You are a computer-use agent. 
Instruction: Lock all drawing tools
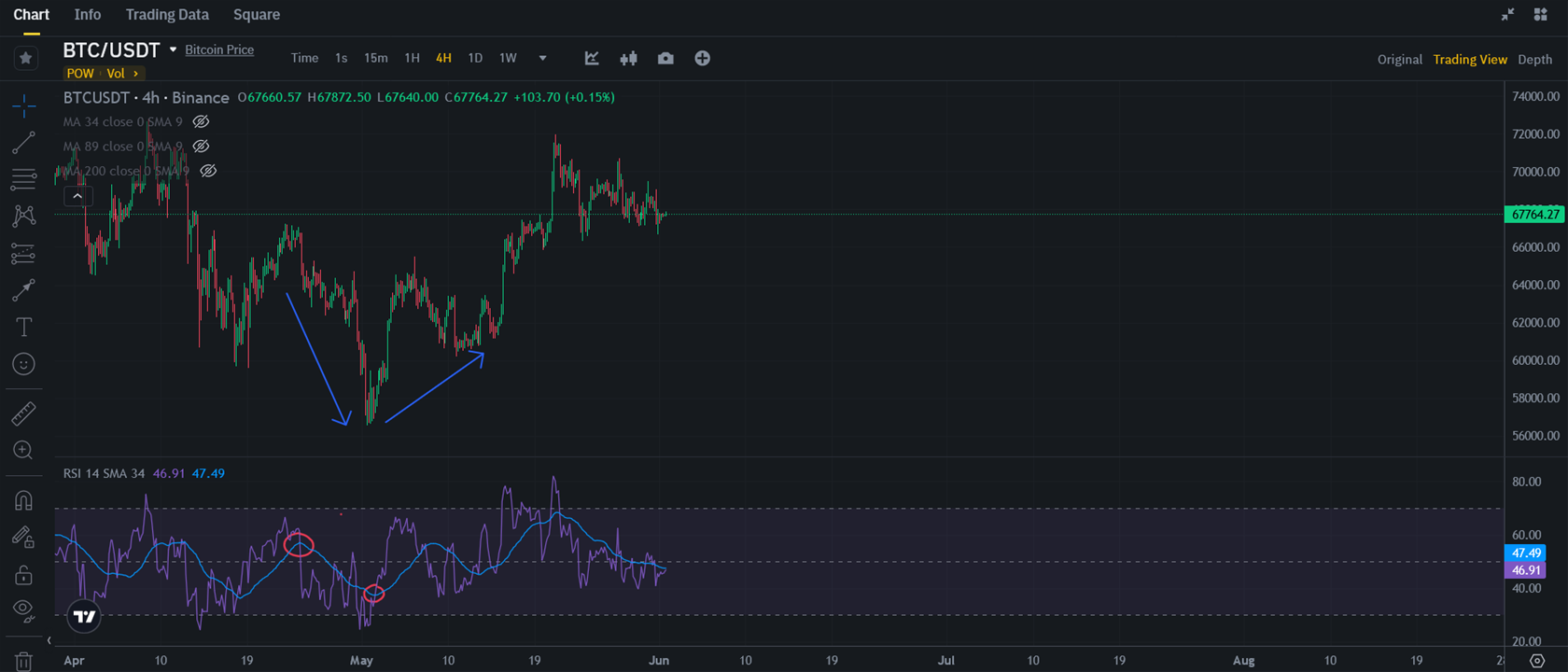tap(24, 574)
